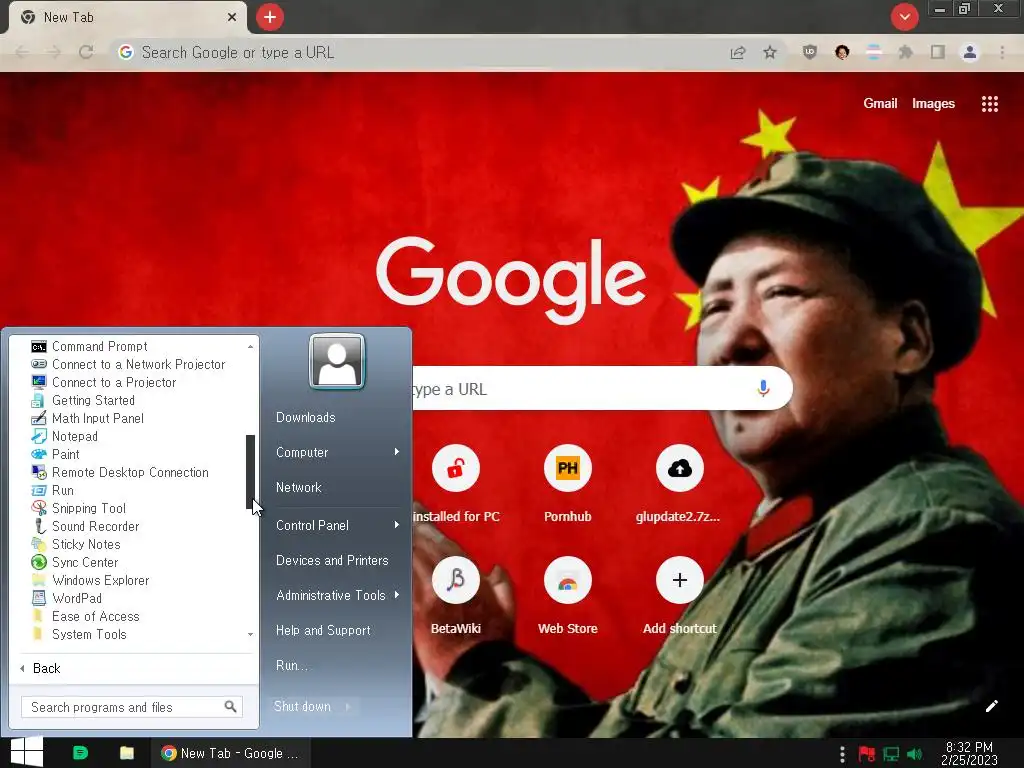Open Shut down options arrow
The width and height of the screenshot is (1024, 768).
(x=347, y=707)
